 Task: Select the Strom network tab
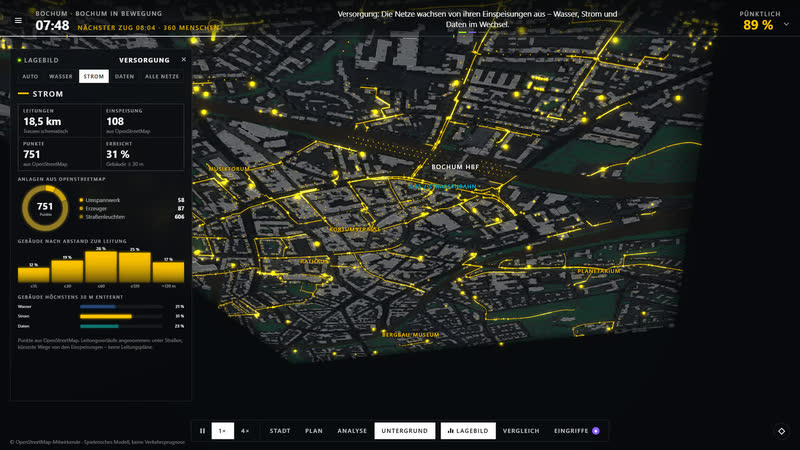pos(94,76)
